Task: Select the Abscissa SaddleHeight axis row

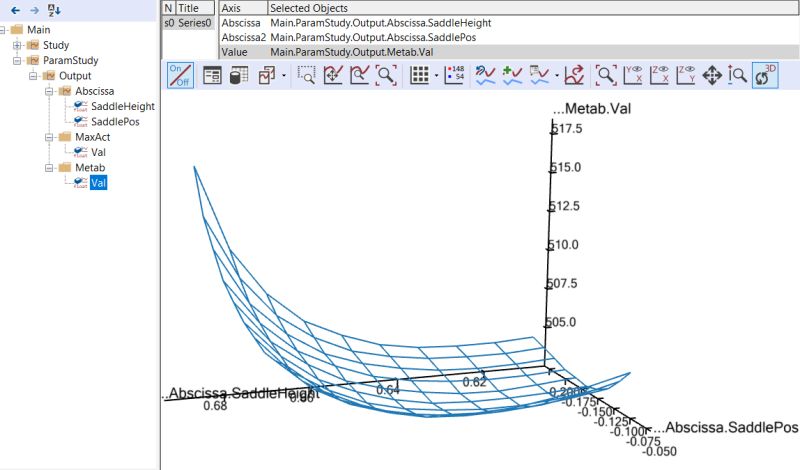Action: click(509, 23)
